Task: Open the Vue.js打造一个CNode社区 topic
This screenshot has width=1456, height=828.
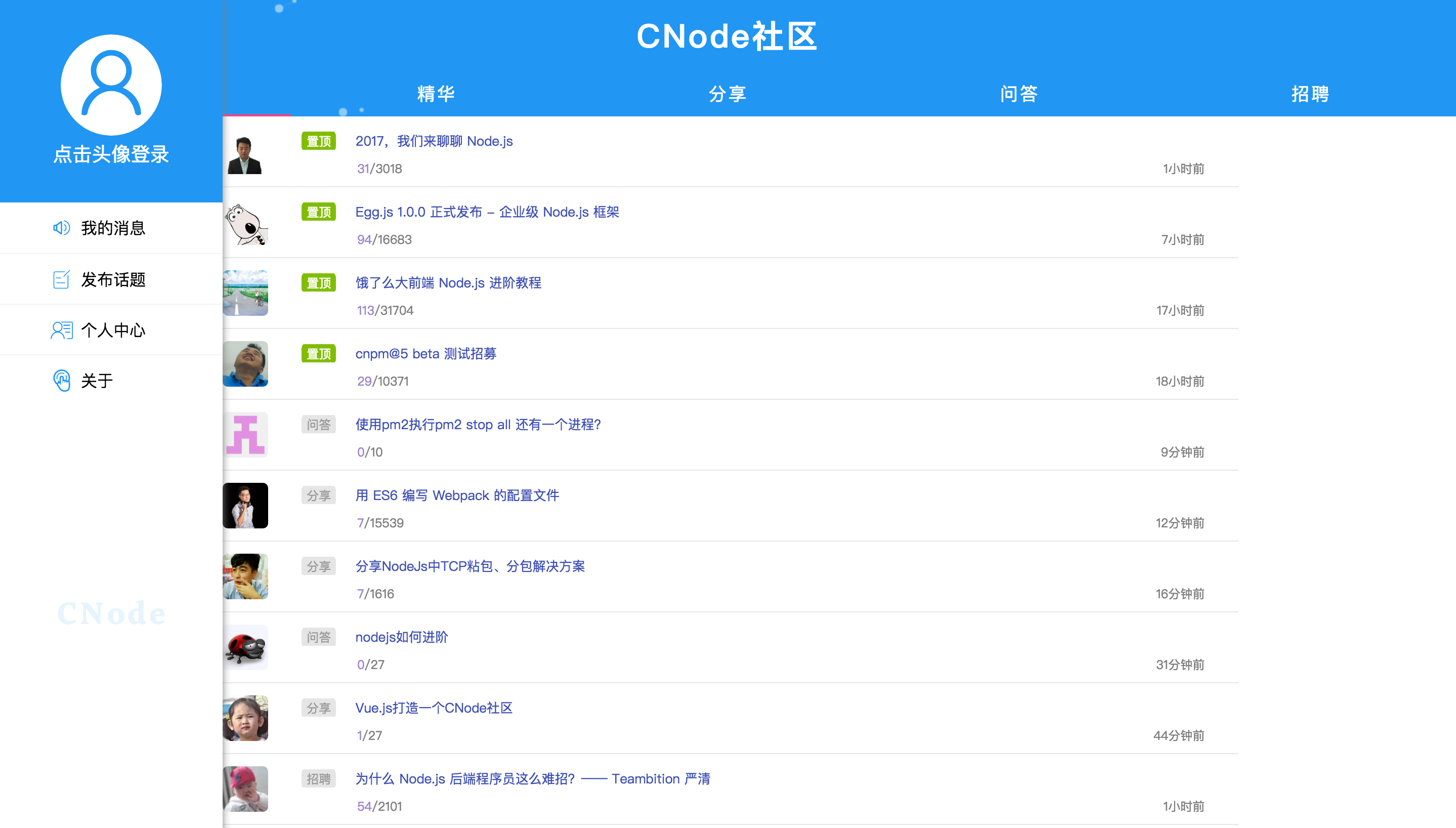Action: [x=434, y=708]
